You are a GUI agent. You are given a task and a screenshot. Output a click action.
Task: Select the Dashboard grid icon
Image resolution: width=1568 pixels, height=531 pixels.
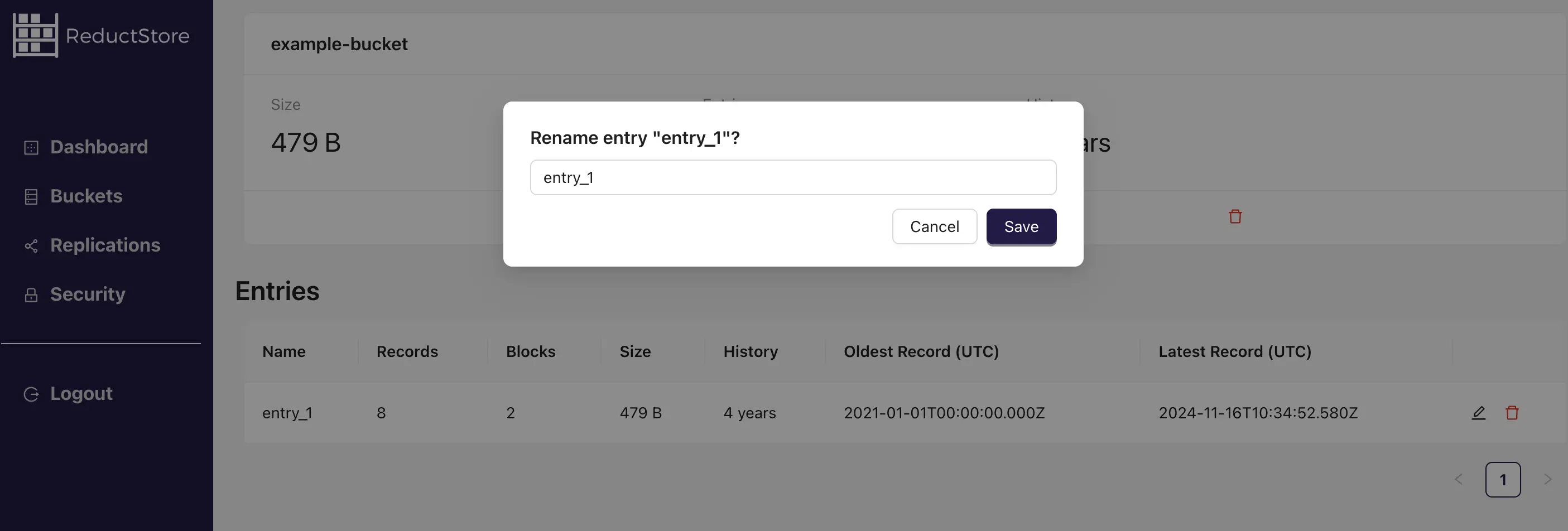pyautogui.click(x=31, y=147)
